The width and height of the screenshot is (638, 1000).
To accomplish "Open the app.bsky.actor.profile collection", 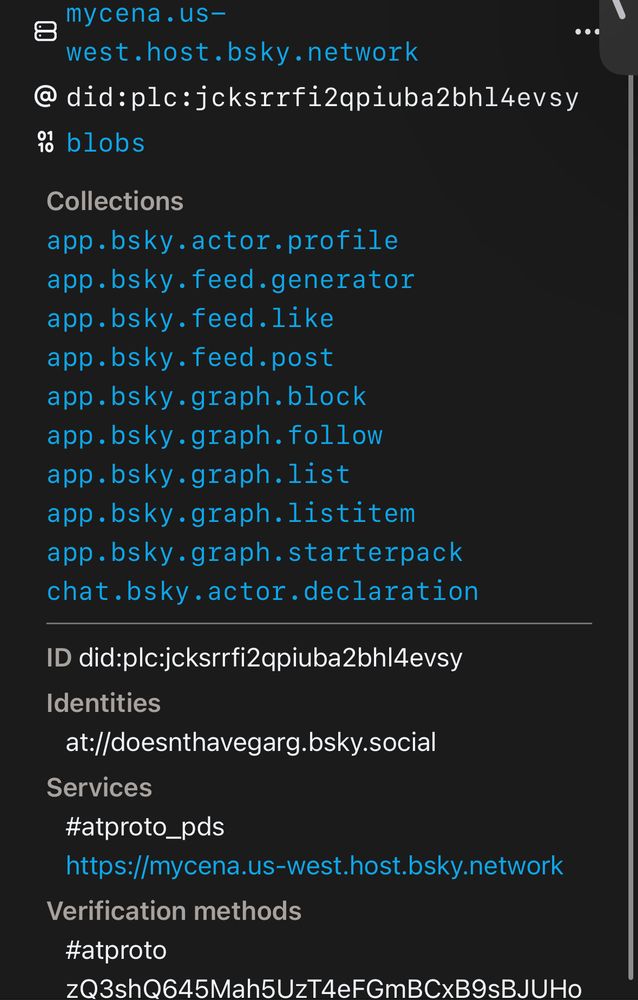I will [x=222, y=241].
